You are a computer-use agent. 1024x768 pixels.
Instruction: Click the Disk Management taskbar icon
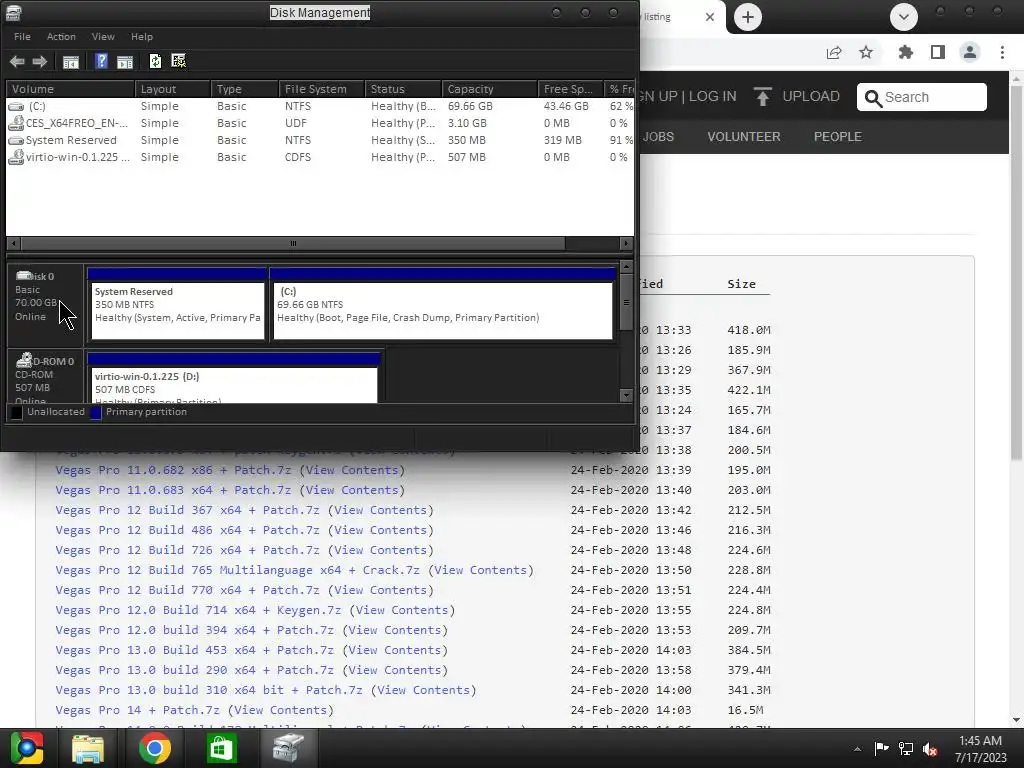point(288,748)
